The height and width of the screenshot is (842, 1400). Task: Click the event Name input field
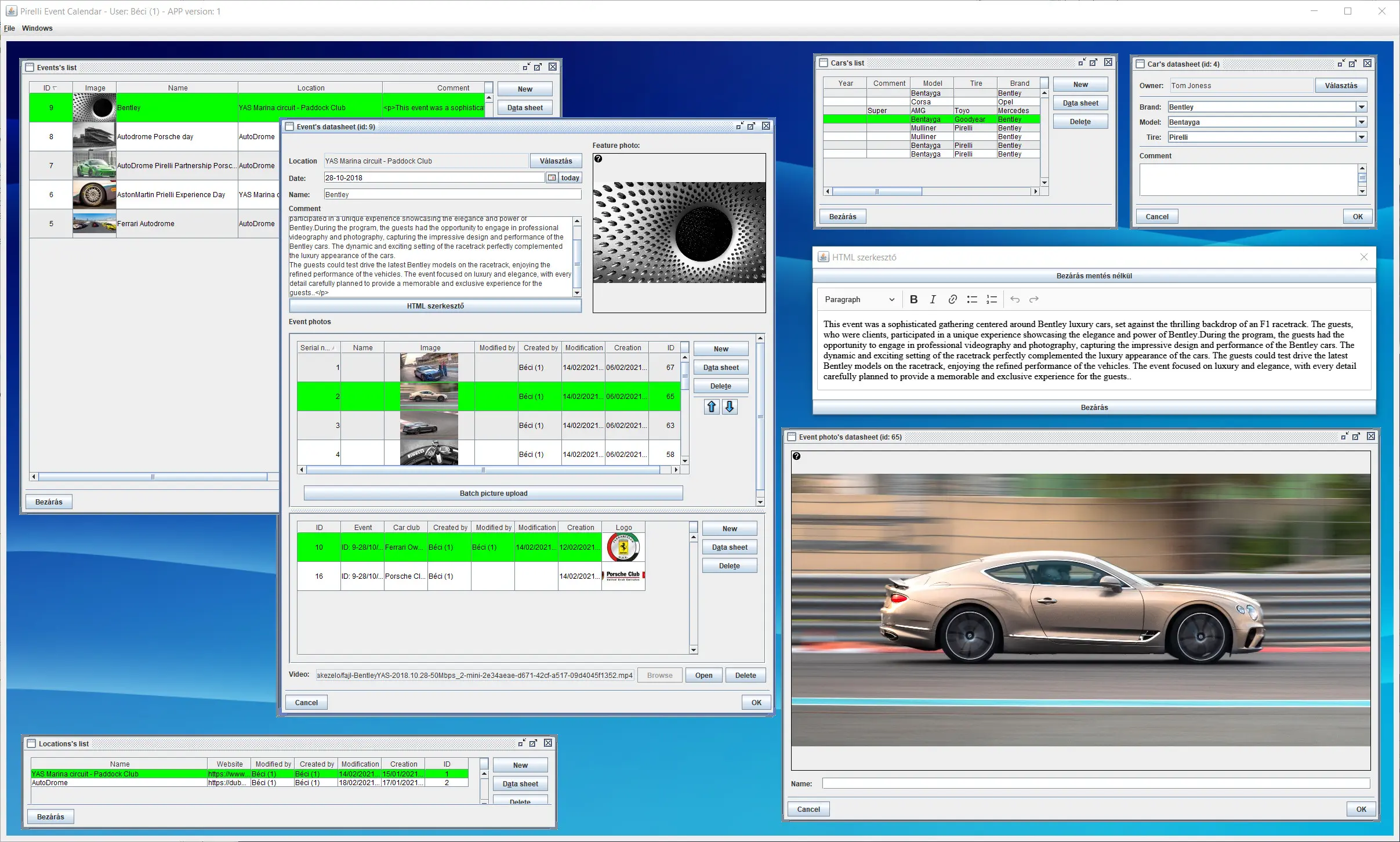tap(452, 194)
